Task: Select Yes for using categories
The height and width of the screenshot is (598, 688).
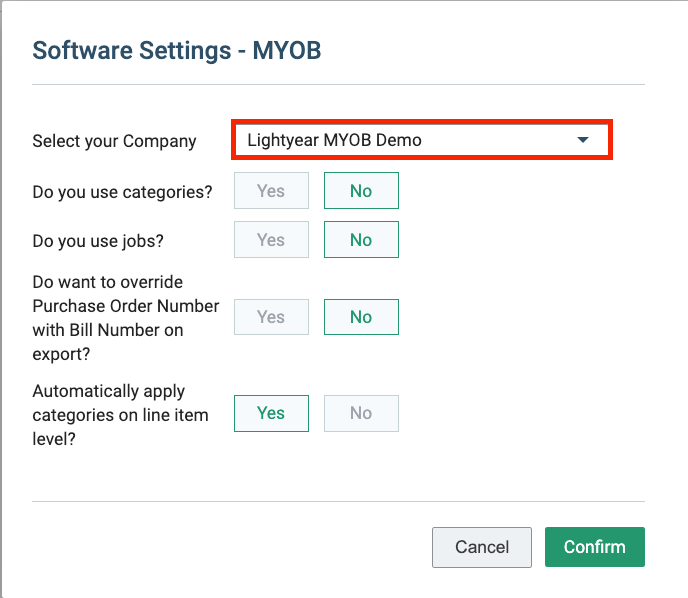Action: 271,190
